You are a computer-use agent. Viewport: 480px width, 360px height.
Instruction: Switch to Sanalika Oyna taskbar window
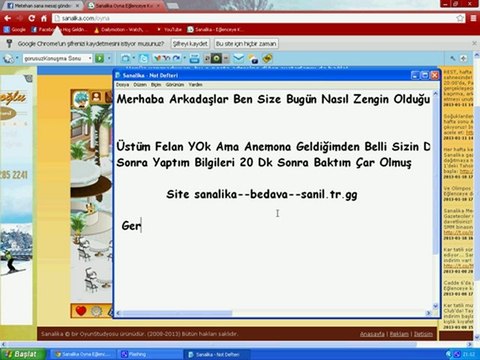point(83,354)
